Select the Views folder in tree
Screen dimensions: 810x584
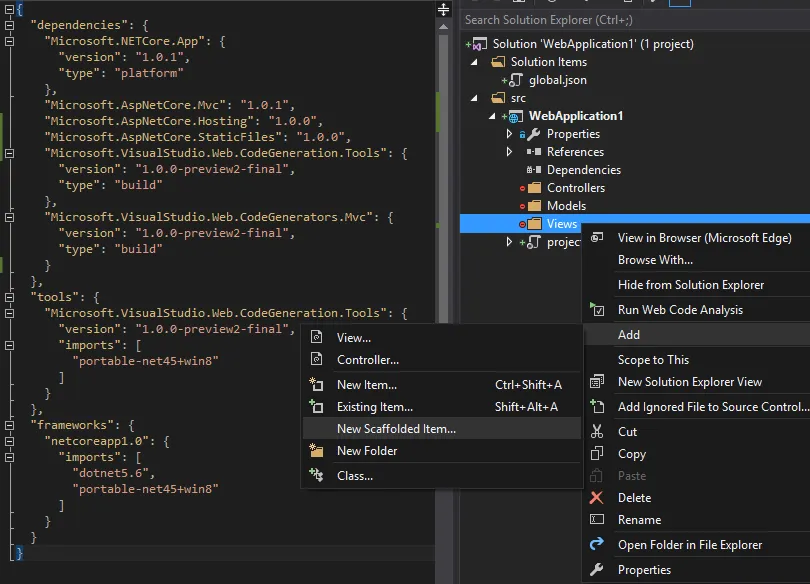(562, 224)
